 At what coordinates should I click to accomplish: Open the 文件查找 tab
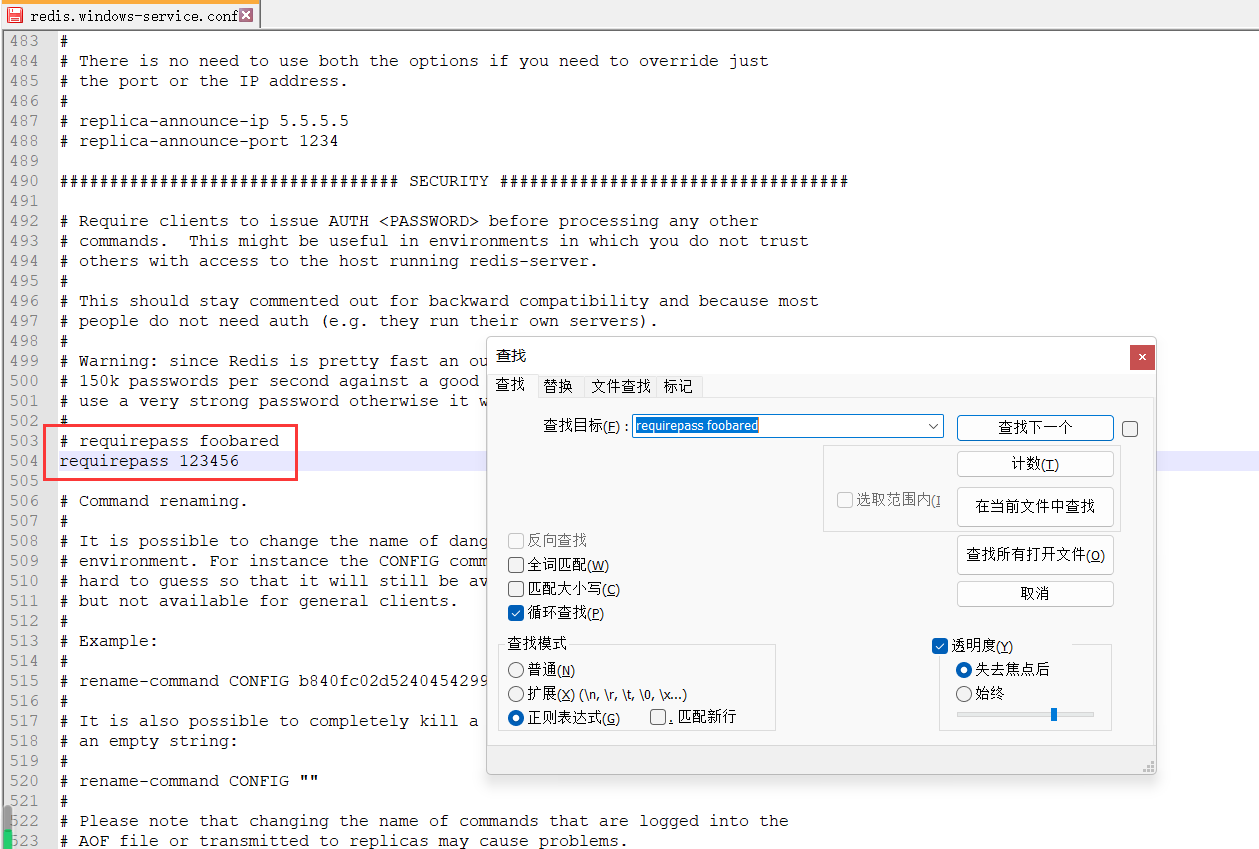(620, 386)
